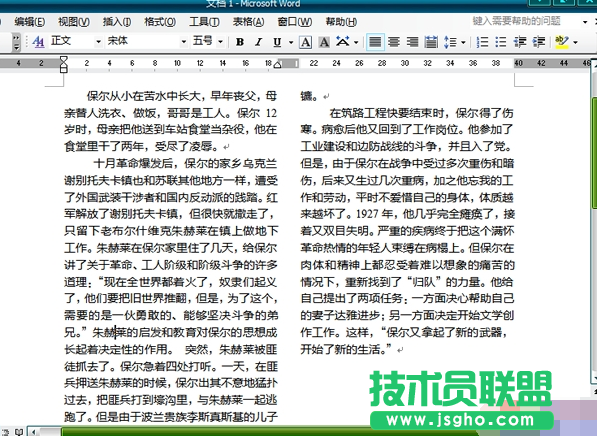The height and width of the screenshot is (436, 597).
Task: Apply character shading
Action: click(324, 42)
